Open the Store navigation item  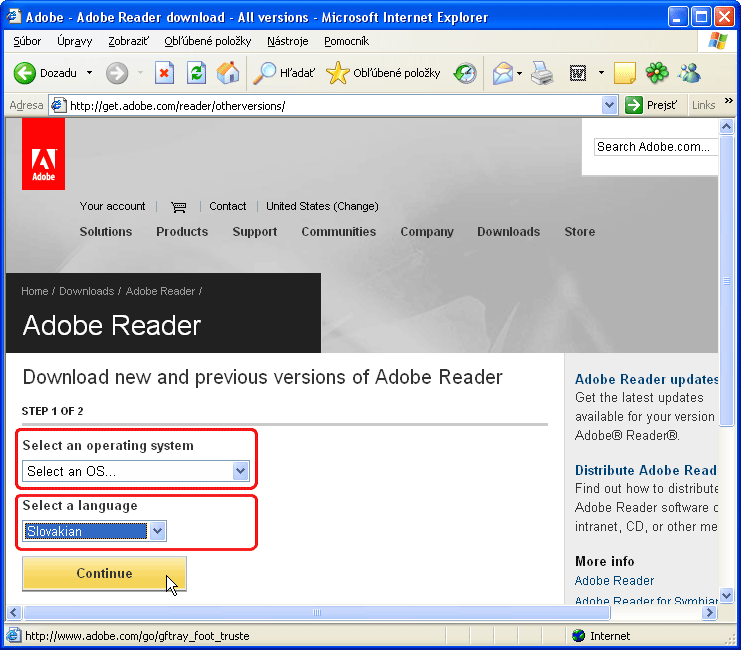point(580,232)
